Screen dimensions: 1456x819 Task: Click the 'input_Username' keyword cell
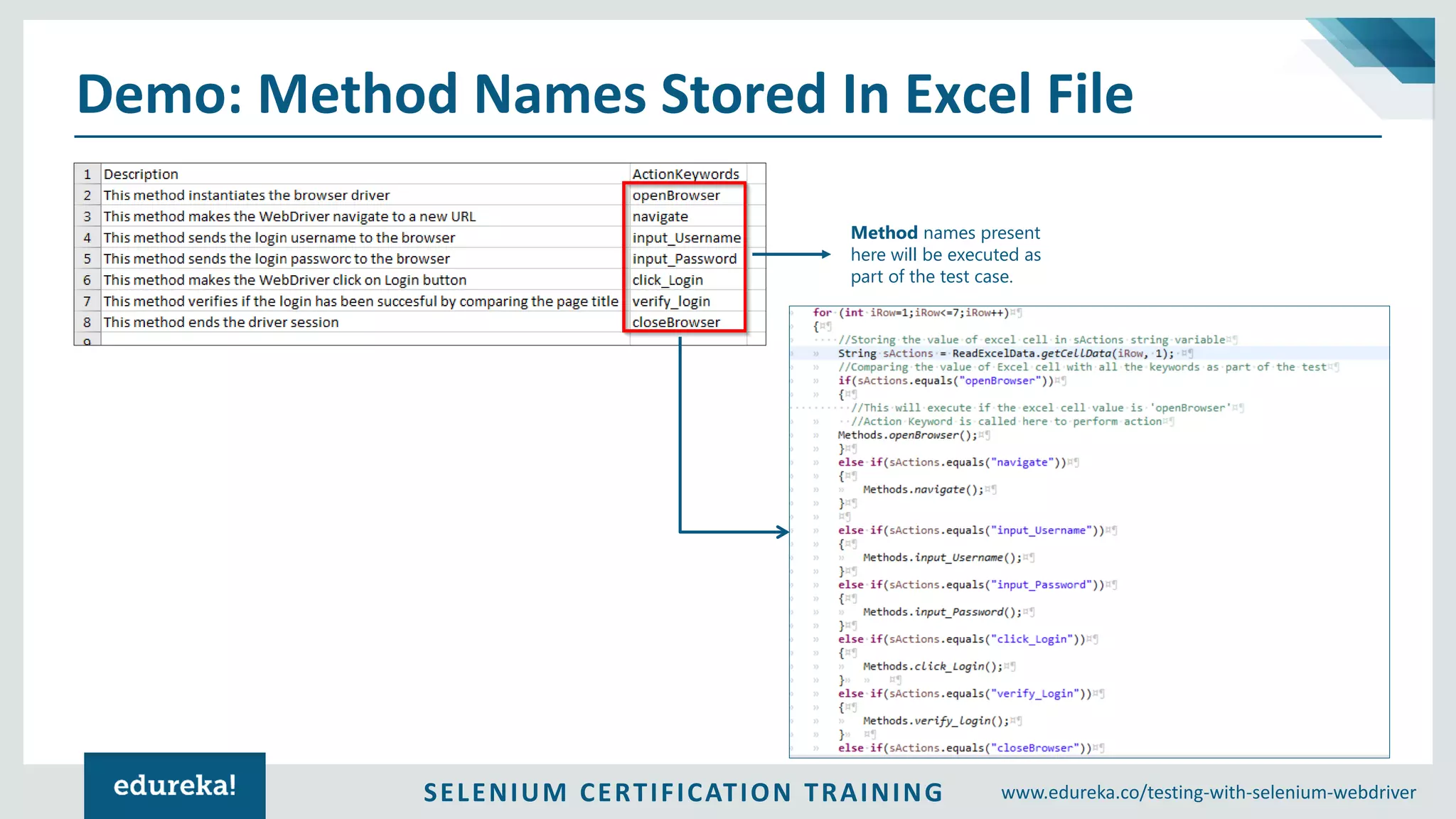pos(686,237)
